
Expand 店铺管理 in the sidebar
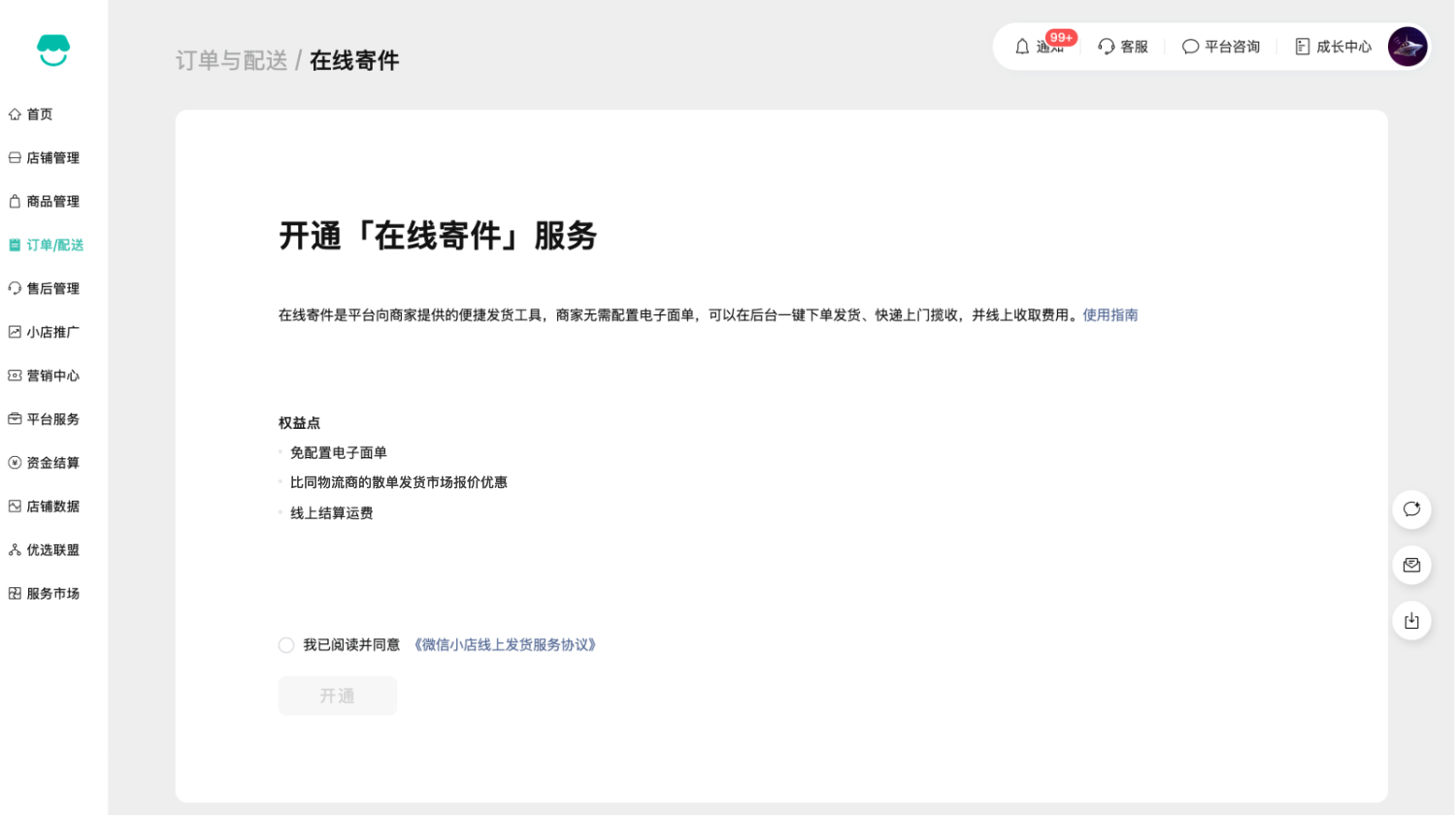[x=52, y=158]
